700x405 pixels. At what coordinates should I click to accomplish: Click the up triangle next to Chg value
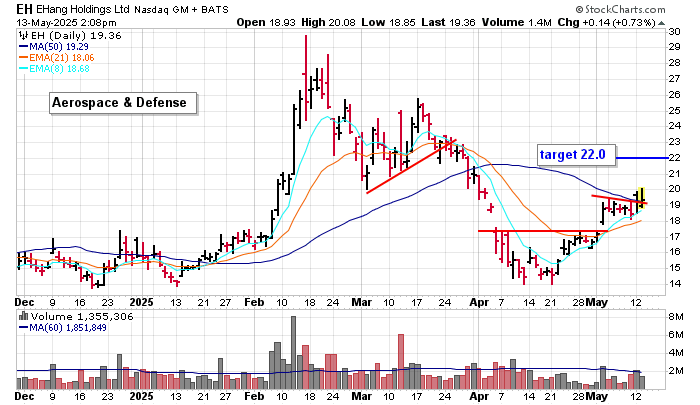pyautogui.click(x=661, y=23)
